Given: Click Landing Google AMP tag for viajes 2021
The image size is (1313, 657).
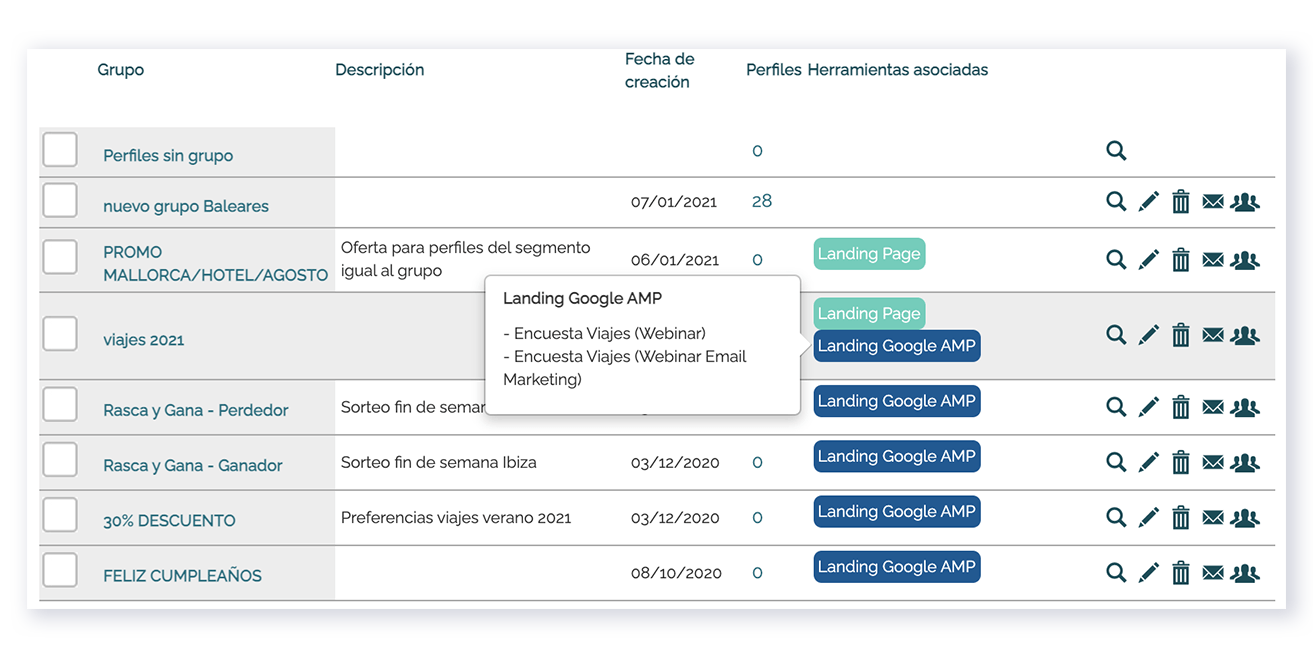Looking at the screenshot, I should pos(897,346).
